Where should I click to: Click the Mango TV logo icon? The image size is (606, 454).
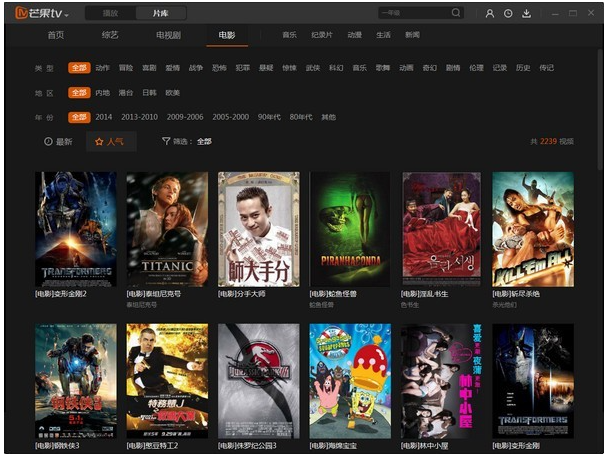click(21, 13)
